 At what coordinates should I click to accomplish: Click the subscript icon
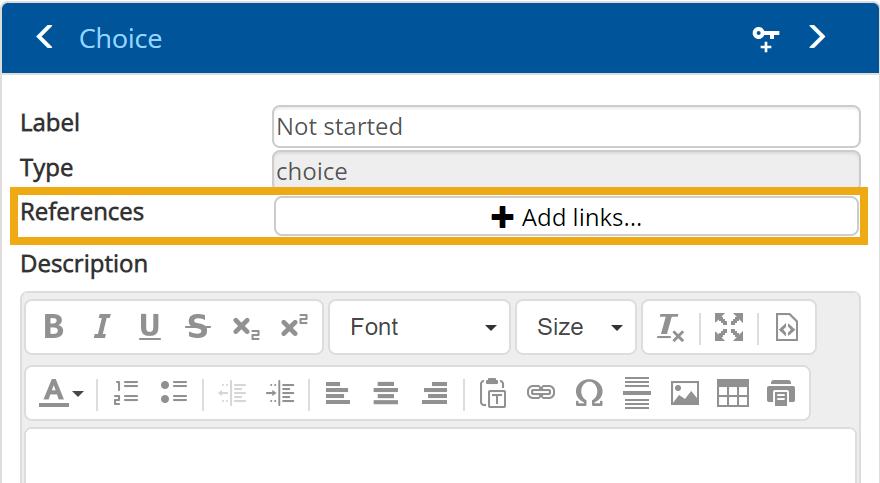pyautogui.click(x=246, y=327)
